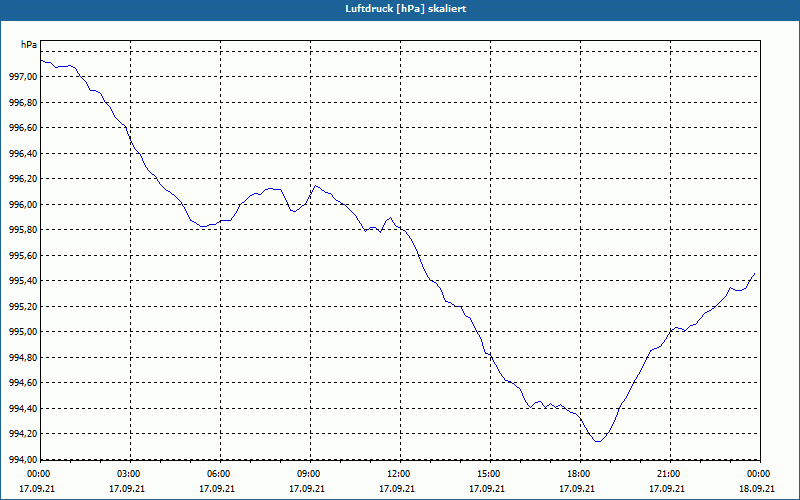Click the 995,80 axis label
This screenshot has width=800, height=500.
tap(23, 230)
